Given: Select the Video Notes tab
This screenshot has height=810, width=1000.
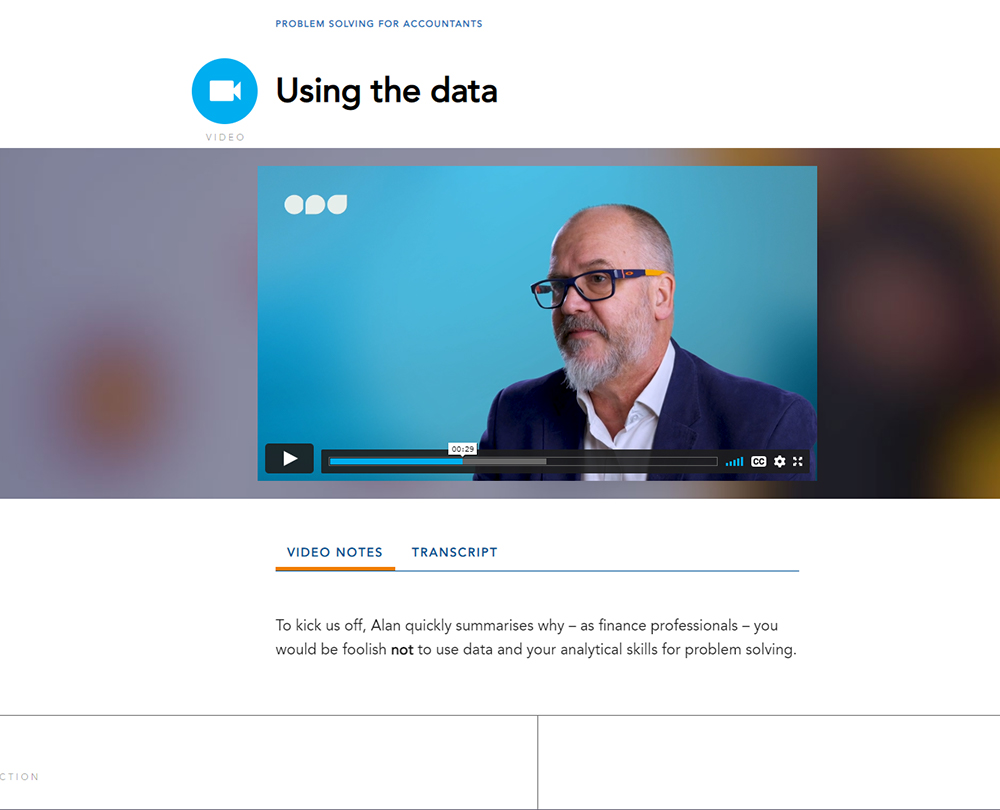Looking at the screenshot, I should pyautogui.click(x=335, y=552).
